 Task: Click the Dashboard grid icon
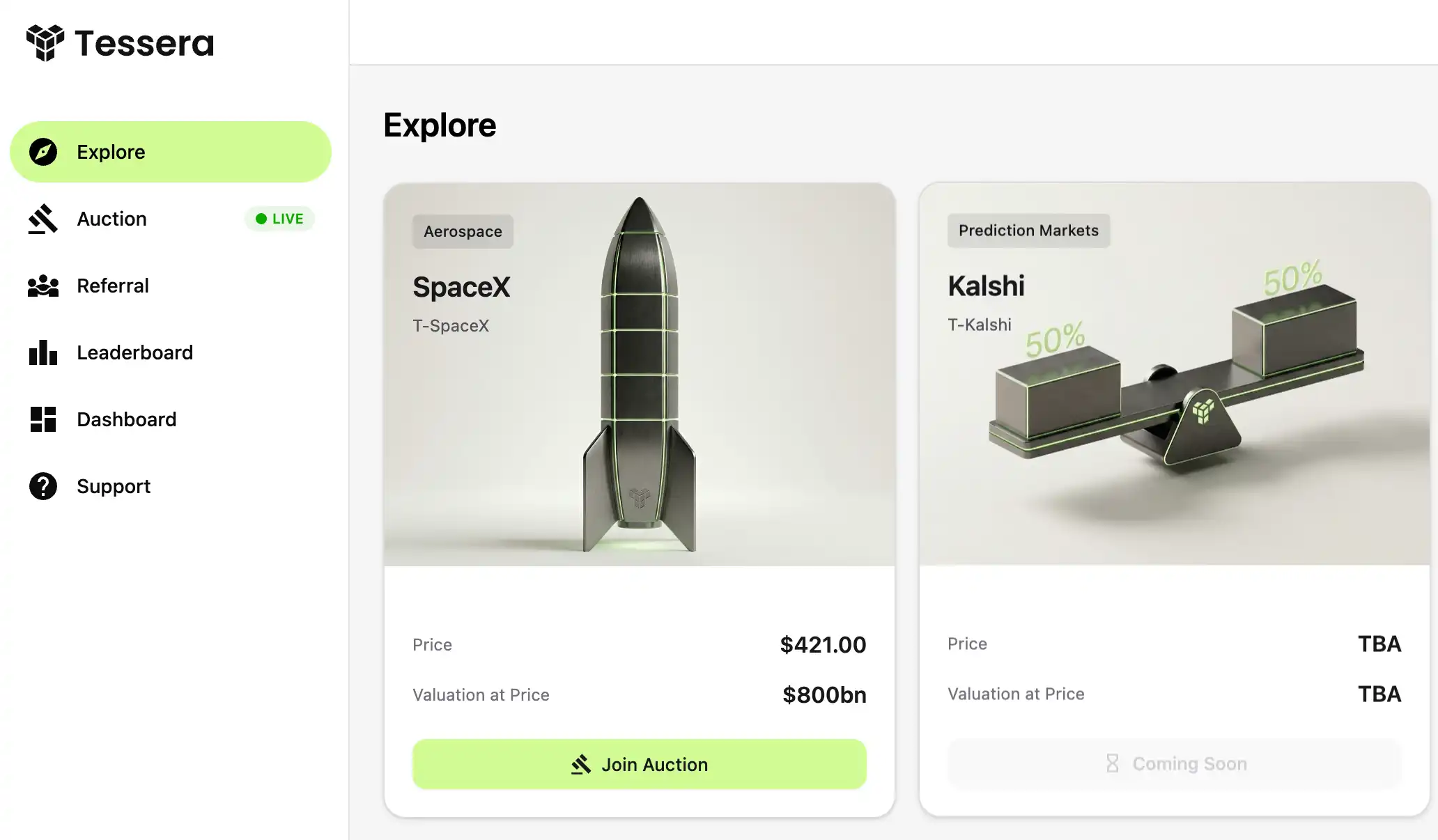coord(42,419)
